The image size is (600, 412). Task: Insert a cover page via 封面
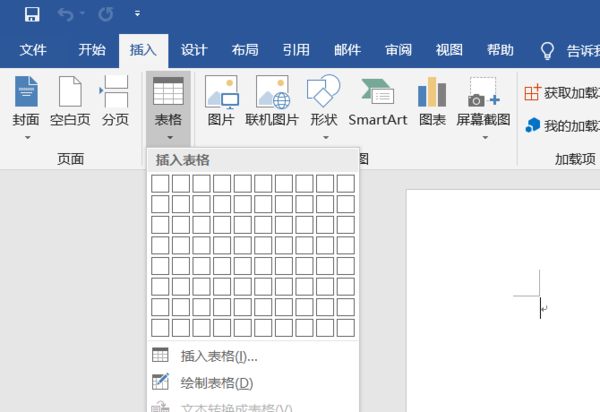(x=26, y=107)
